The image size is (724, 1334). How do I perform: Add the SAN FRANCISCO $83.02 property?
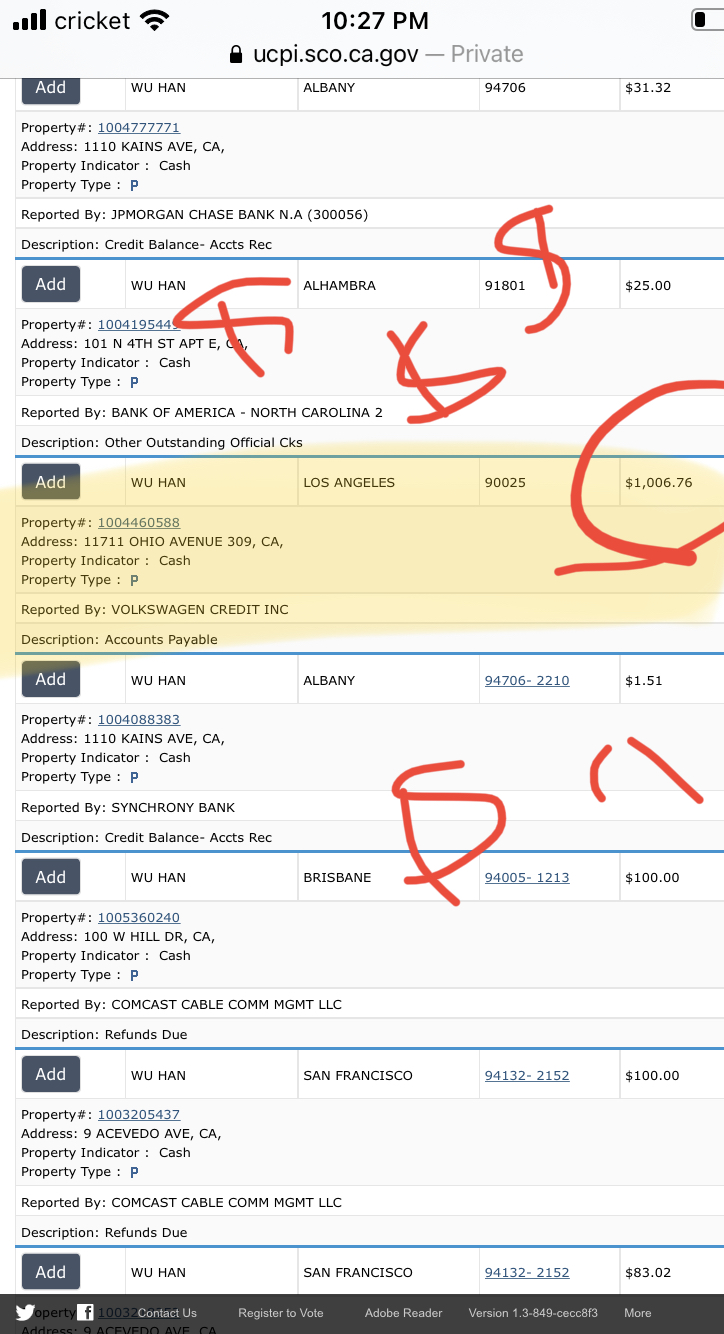(51, 1272)
